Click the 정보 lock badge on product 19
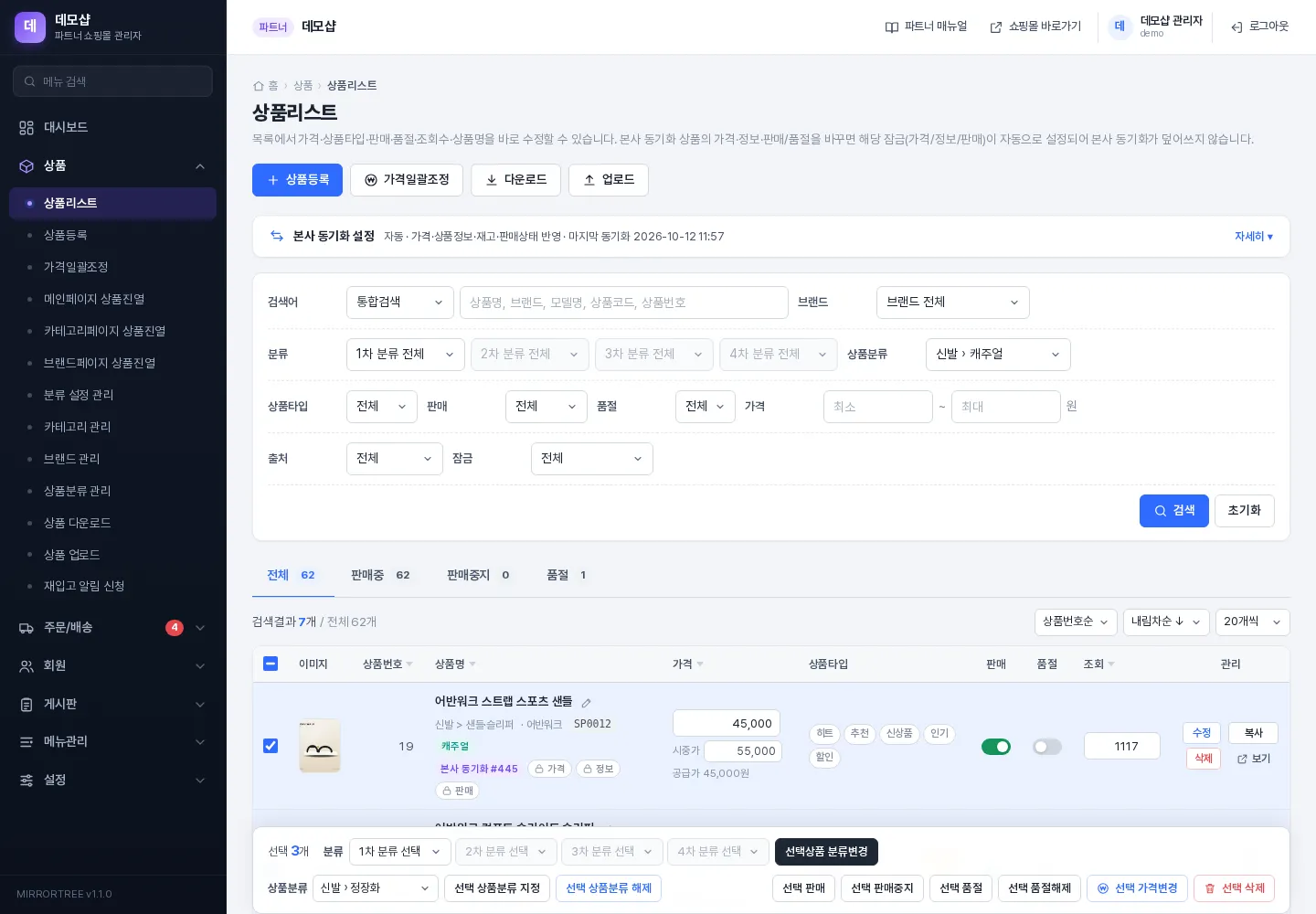 tap(599, 769)
